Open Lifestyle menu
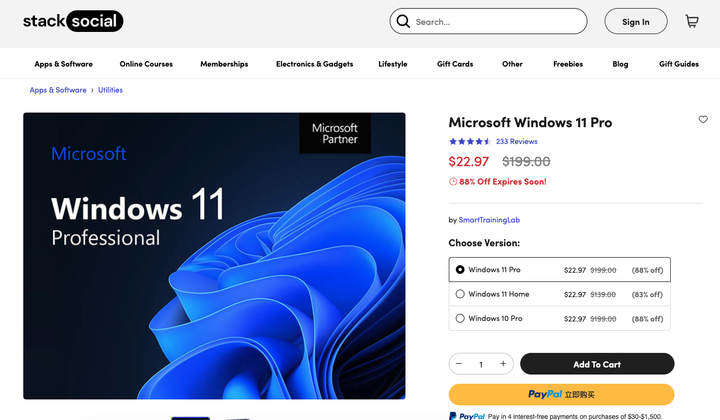The width and height of the screenshot is (720, 420). pos(393,64)
